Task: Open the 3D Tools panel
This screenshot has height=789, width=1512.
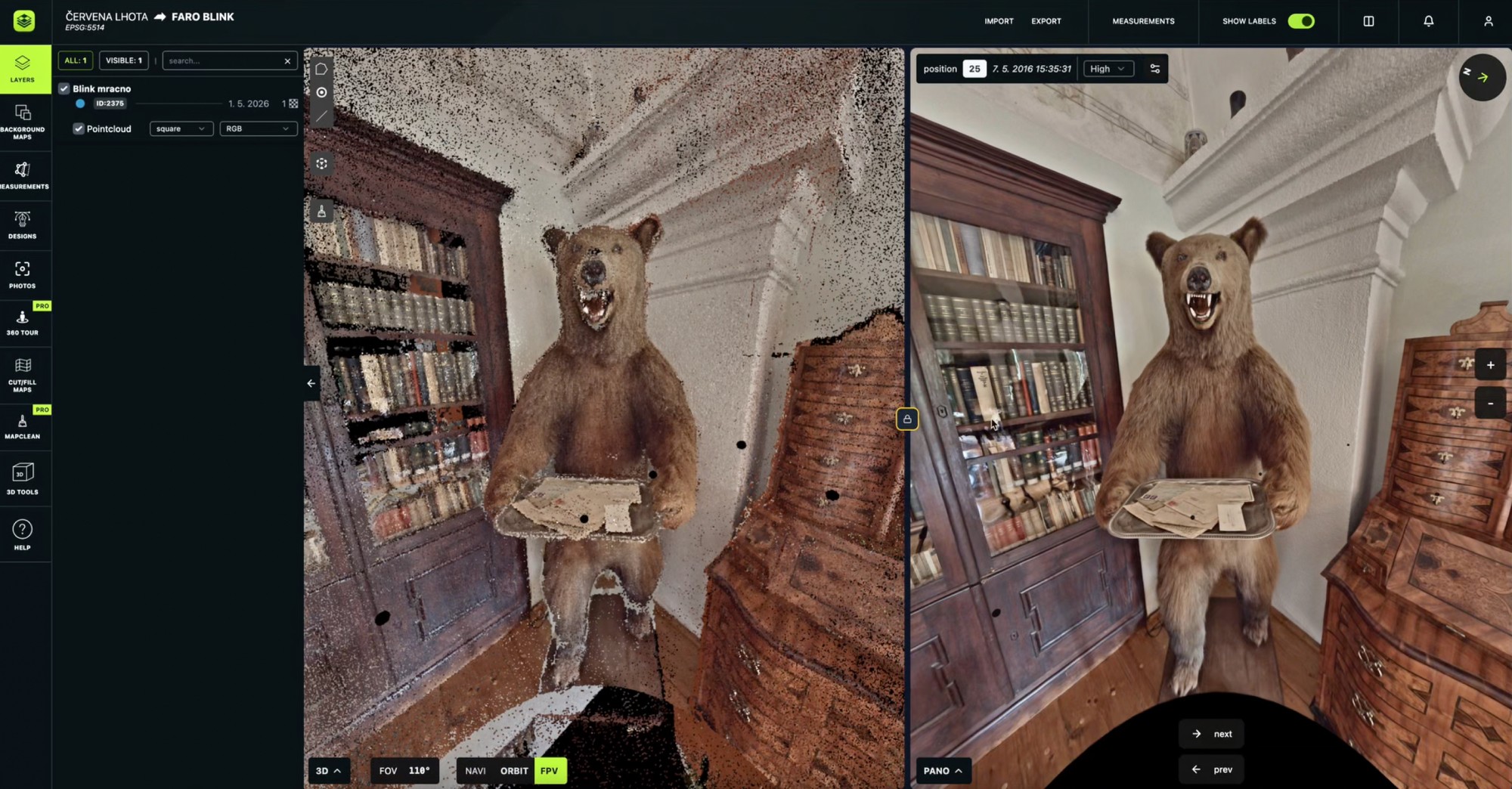Action: tap(23, 479)
